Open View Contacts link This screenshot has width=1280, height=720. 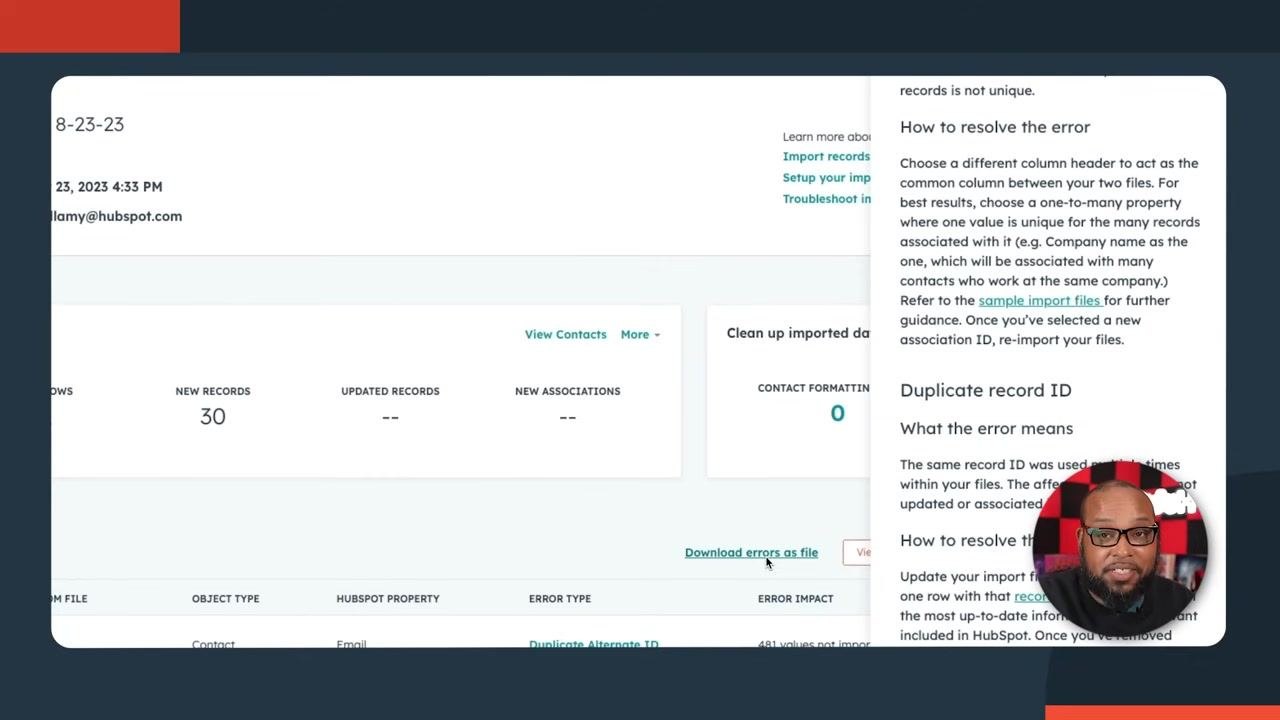pyautogui.click(x=565, y=334)
